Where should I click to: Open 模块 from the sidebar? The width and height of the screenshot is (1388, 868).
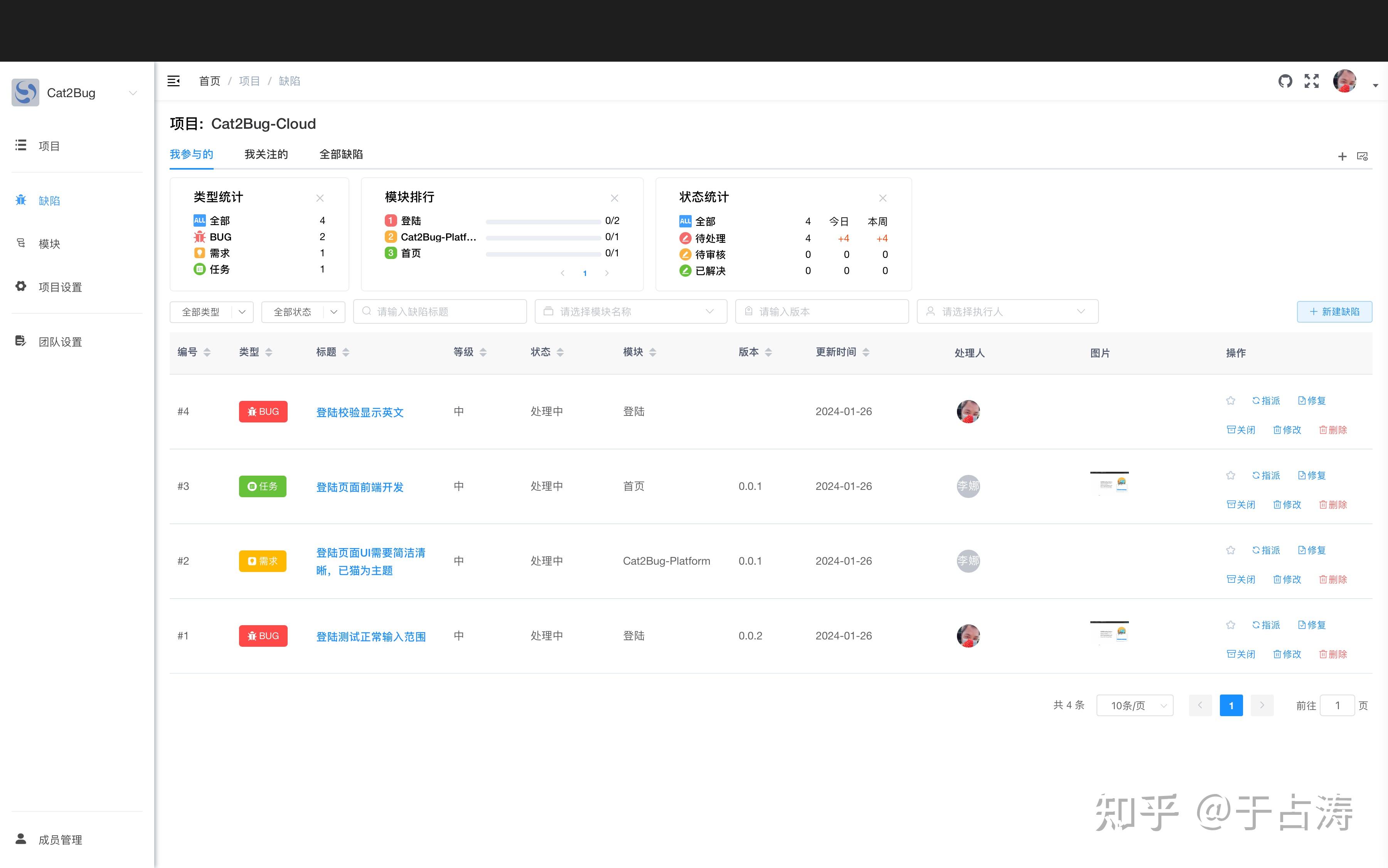click(x=49, y=244)
